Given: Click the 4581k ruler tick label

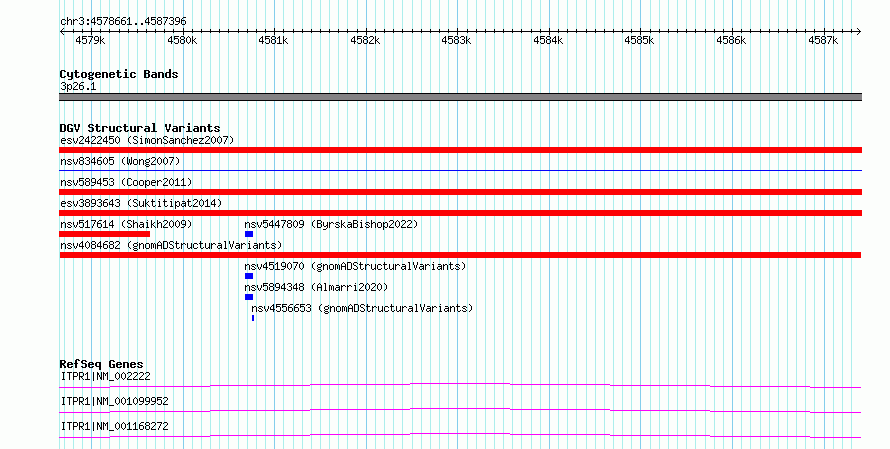Looking at the screenshot, I should (x=273, y=41).
